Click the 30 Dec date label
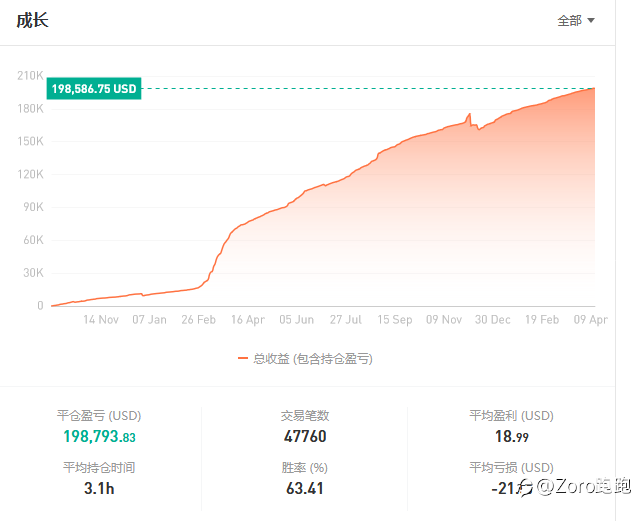The width and height of the screenshot is (639, 521). click(x=493, y=320)
